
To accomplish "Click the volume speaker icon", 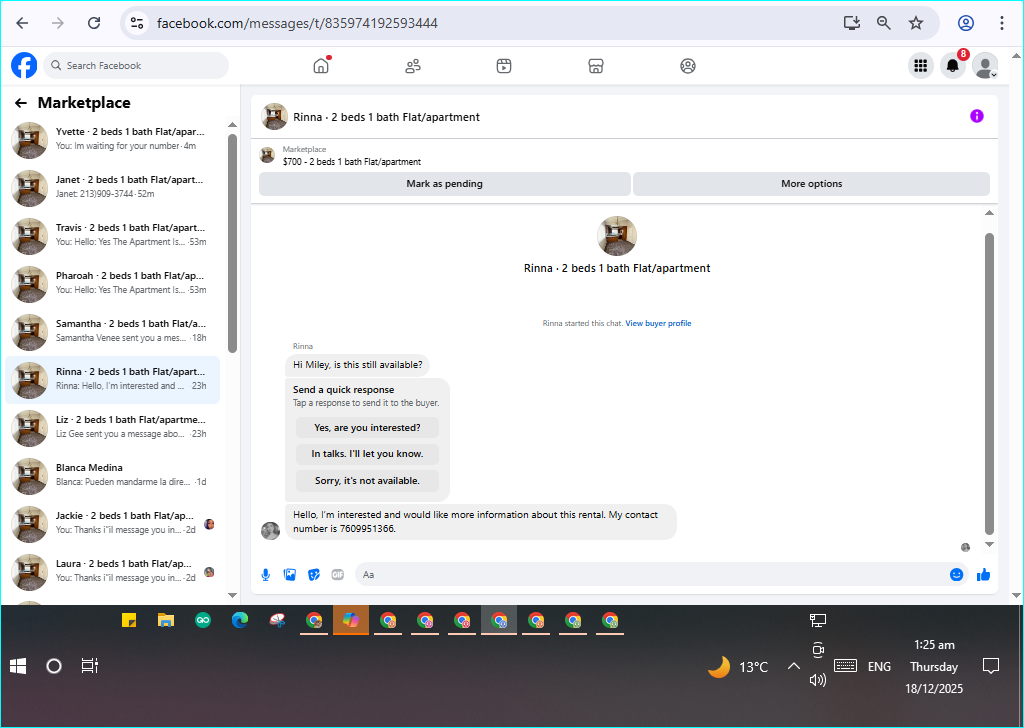I will click(x=818, y=680).
